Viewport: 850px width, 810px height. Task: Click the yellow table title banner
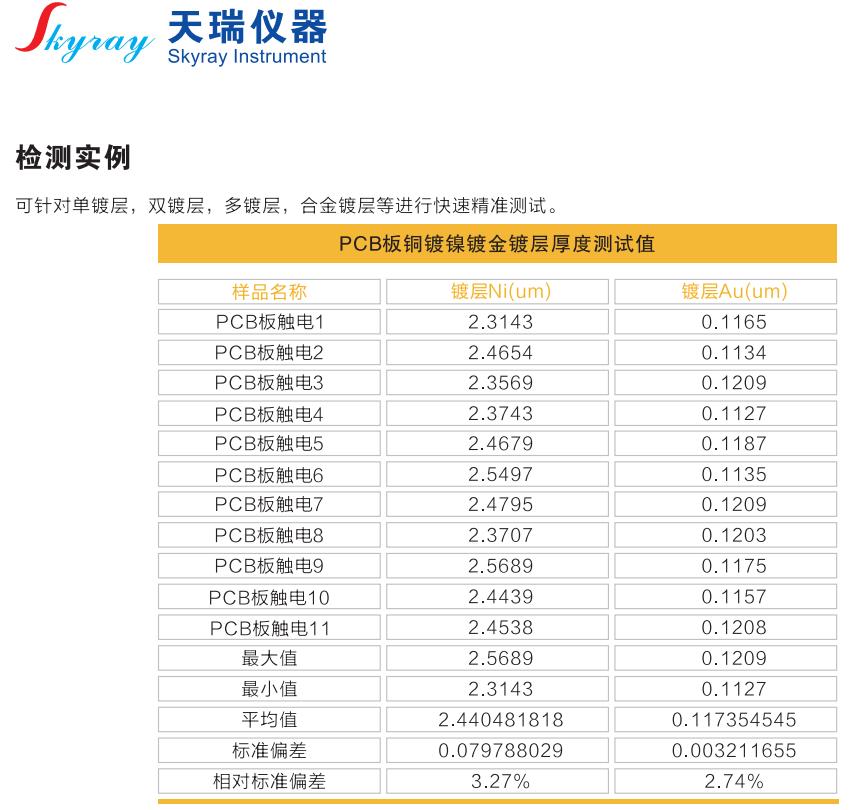coord(497,244)
